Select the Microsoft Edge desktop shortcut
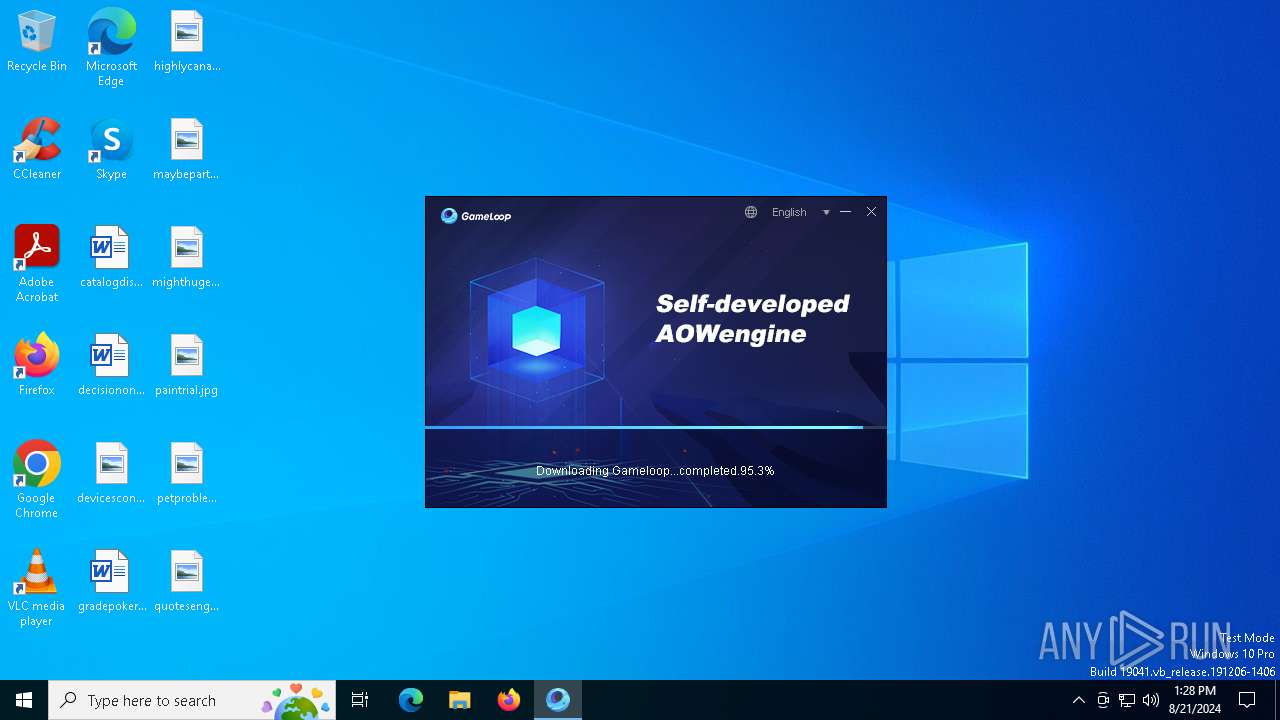The height and width of the screenshot is (720, 1280). (111, 48)
